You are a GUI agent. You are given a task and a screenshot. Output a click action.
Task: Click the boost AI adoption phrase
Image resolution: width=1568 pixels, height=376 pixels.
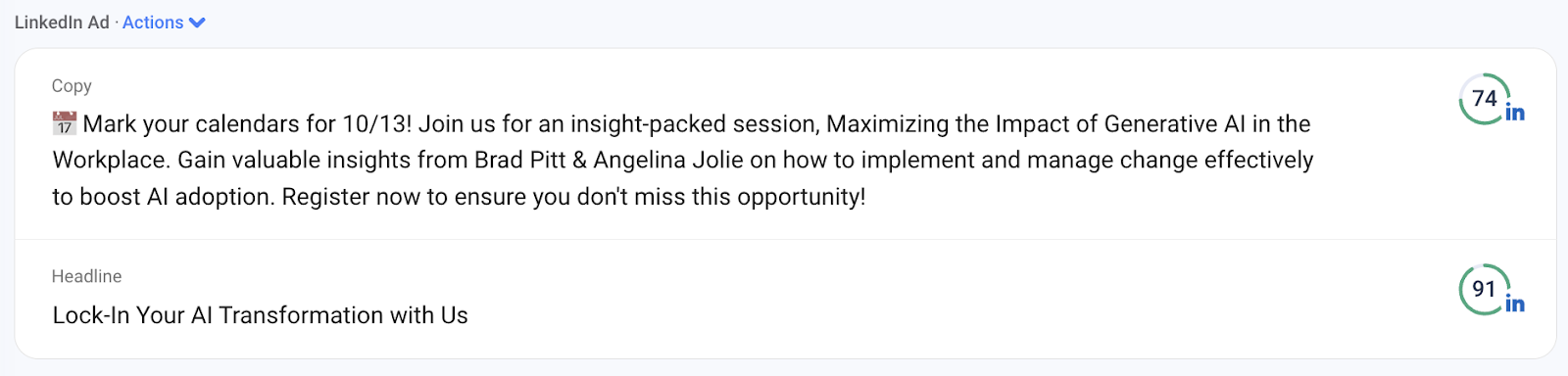(177, 197)
